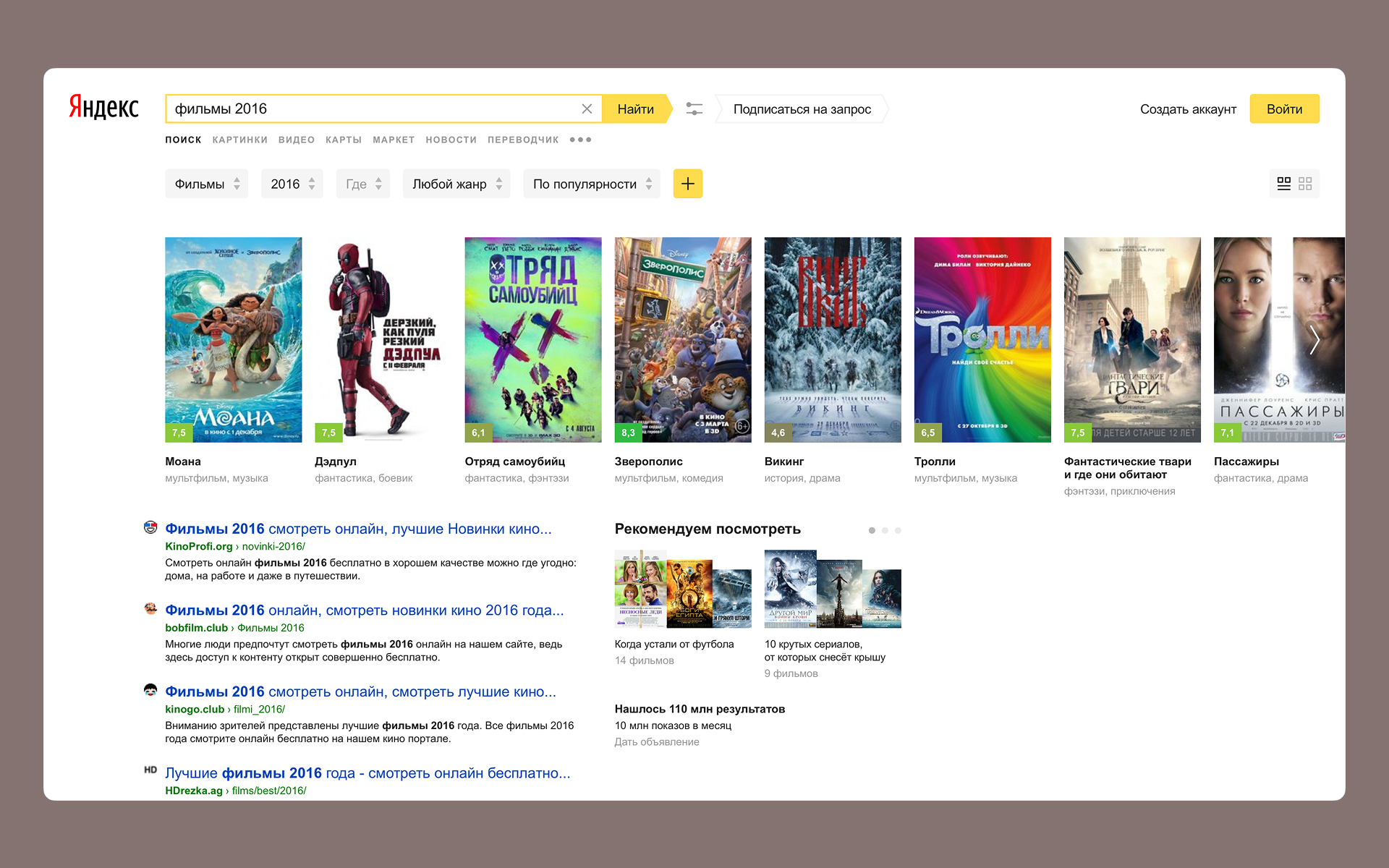Select the Поиск tab
This screenshot has width=1389, height=868.
tap(183, 140)
